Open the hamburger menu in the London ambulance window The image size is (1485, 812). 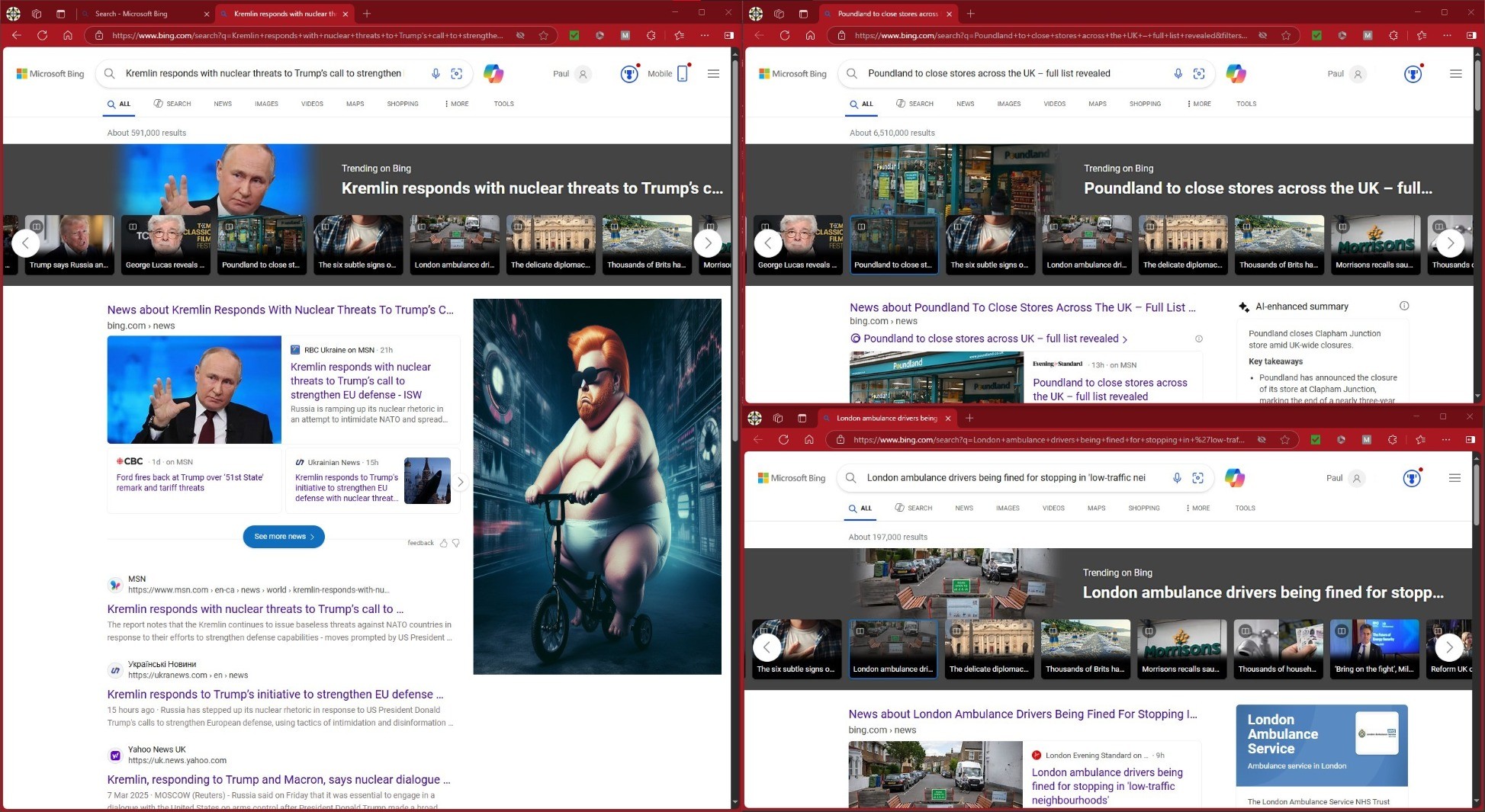(x=1454, y=478)
